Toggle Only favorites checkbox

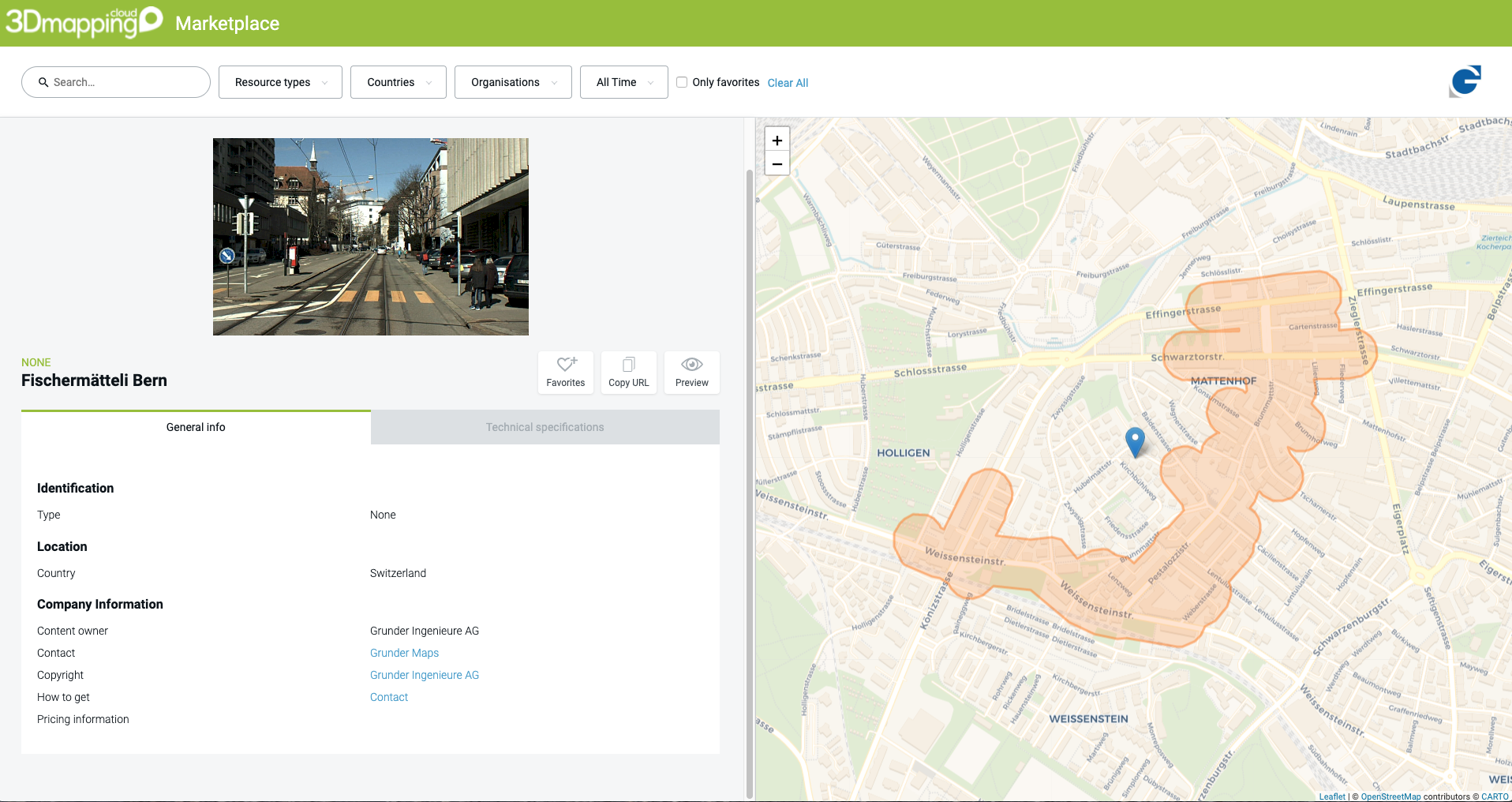point(682,82)
